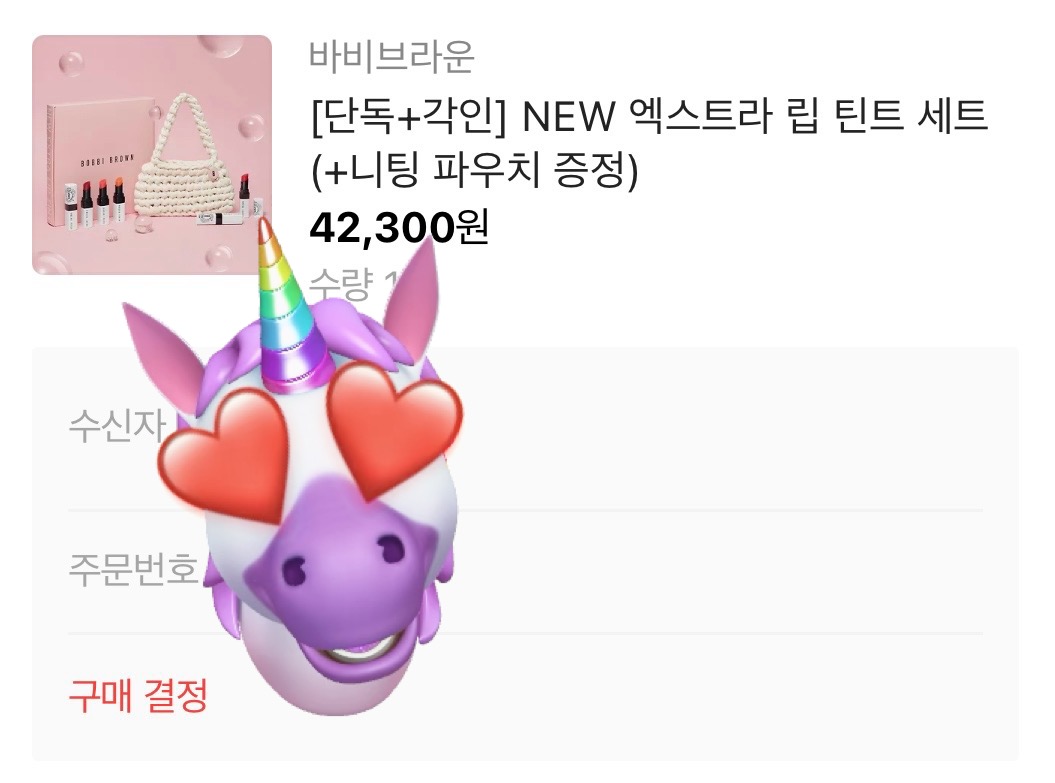Select the 42,300원 price text
This screenshot has width=1055, height=783.
pyautogui.click(x=398, y=229)
